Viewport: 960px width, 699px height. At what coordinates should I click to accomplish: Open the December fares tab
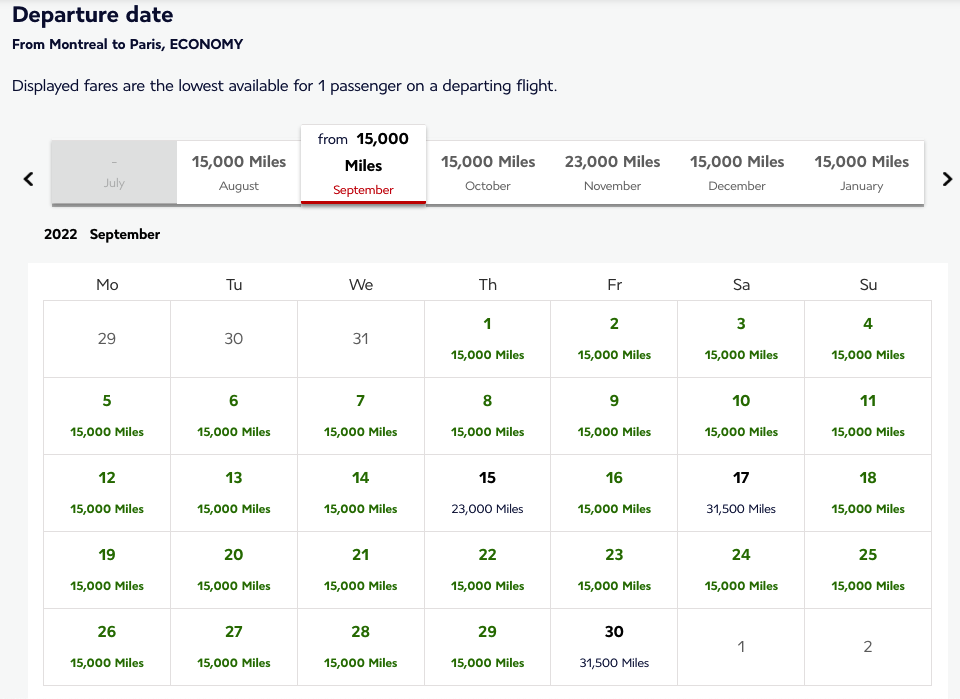pos(737,172)
